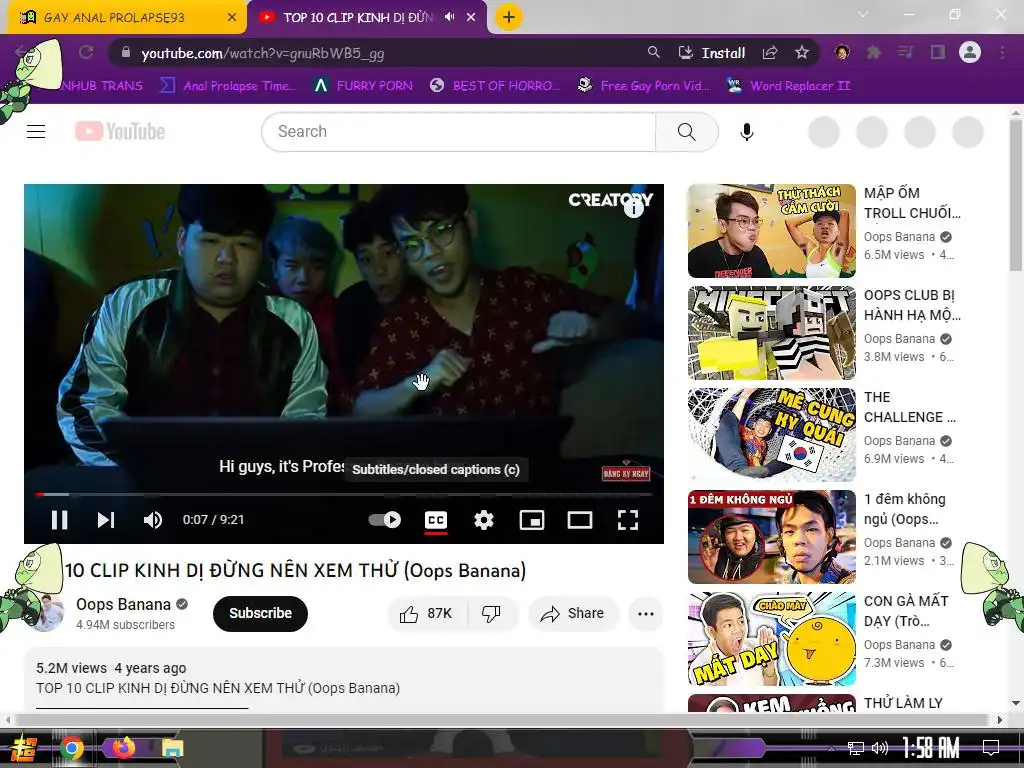
Task: Open the browser extensions puzzle icon
Action: point(873,52)
